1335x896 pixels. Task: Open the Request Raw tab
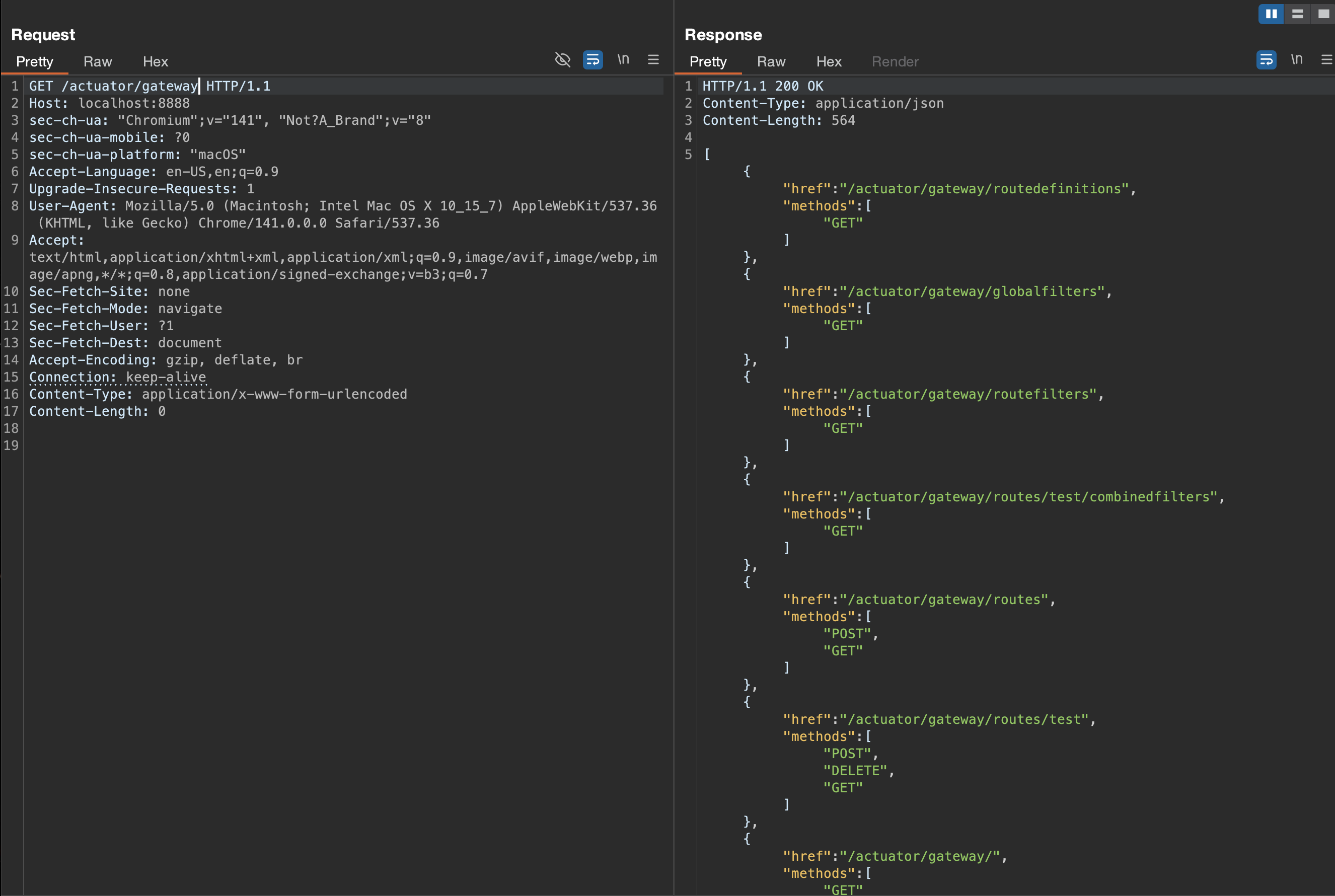point(98,62)
